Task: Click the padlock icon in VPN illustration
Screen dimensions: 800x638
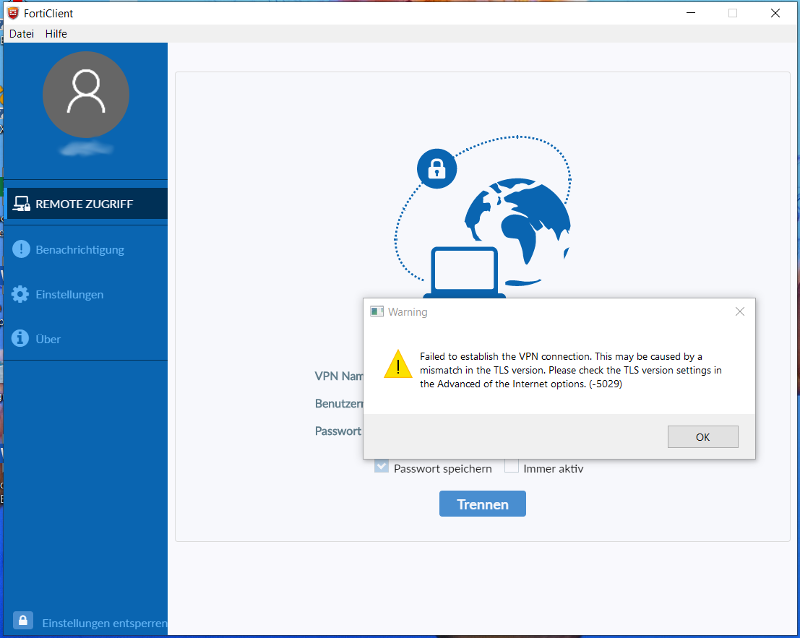Action: coord(437,168)
